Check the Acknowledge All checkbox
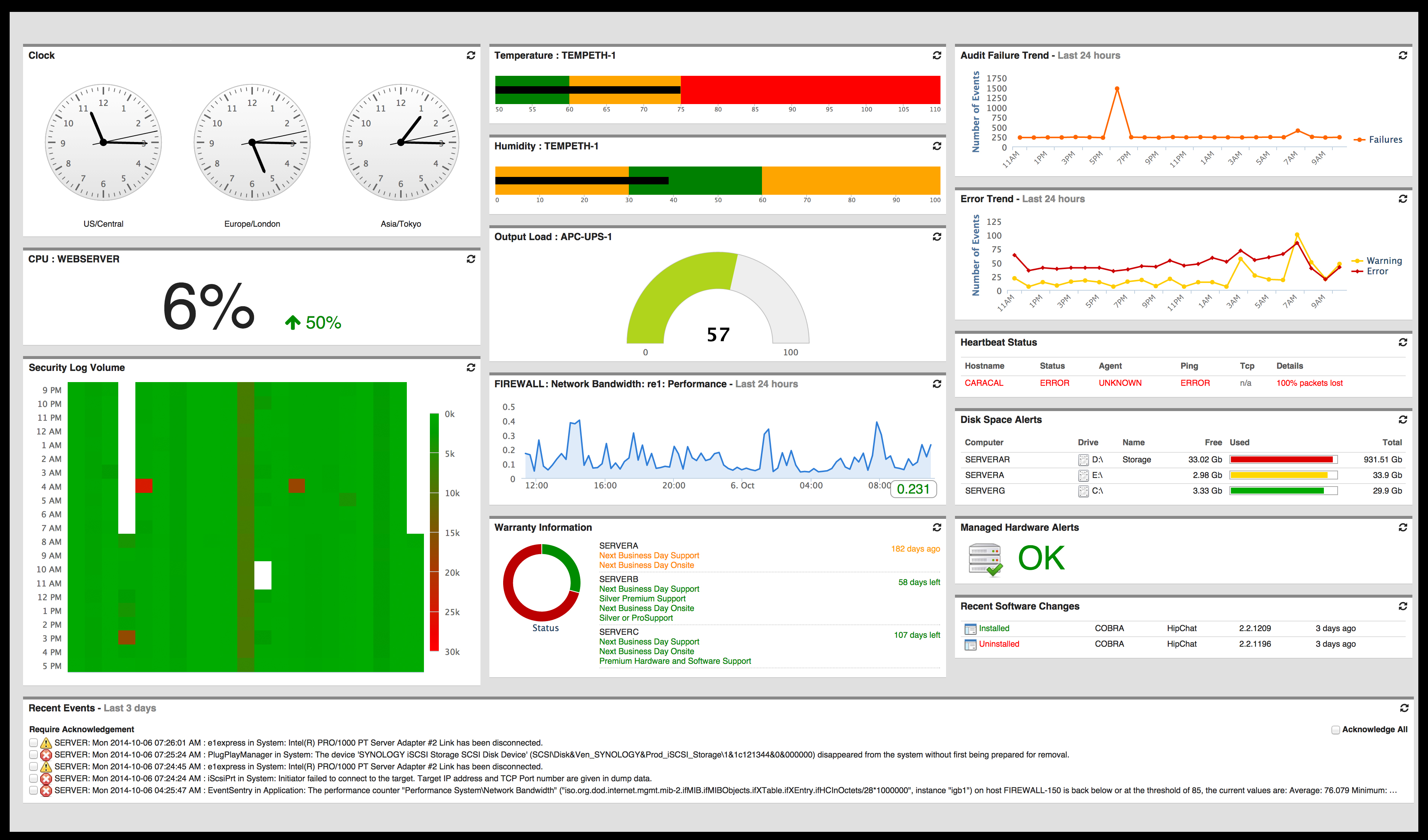This screenshot has width=1428, height=840. [x=1336, y=730]
